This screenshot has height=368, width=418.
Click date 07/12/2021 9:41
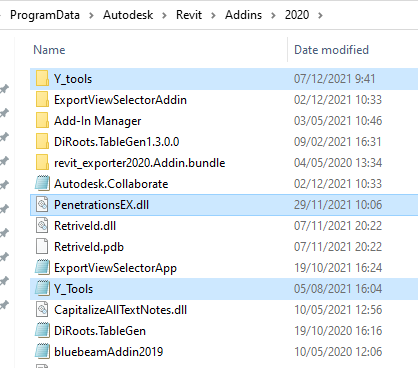[335, 79]
